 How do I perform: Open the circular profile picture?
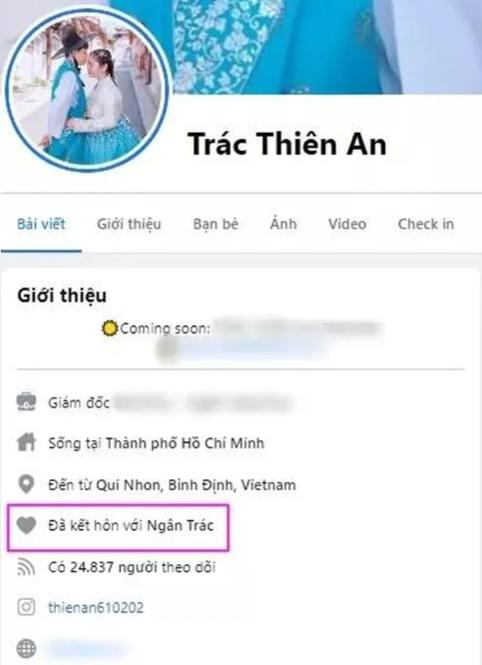(x=87, y=88)
